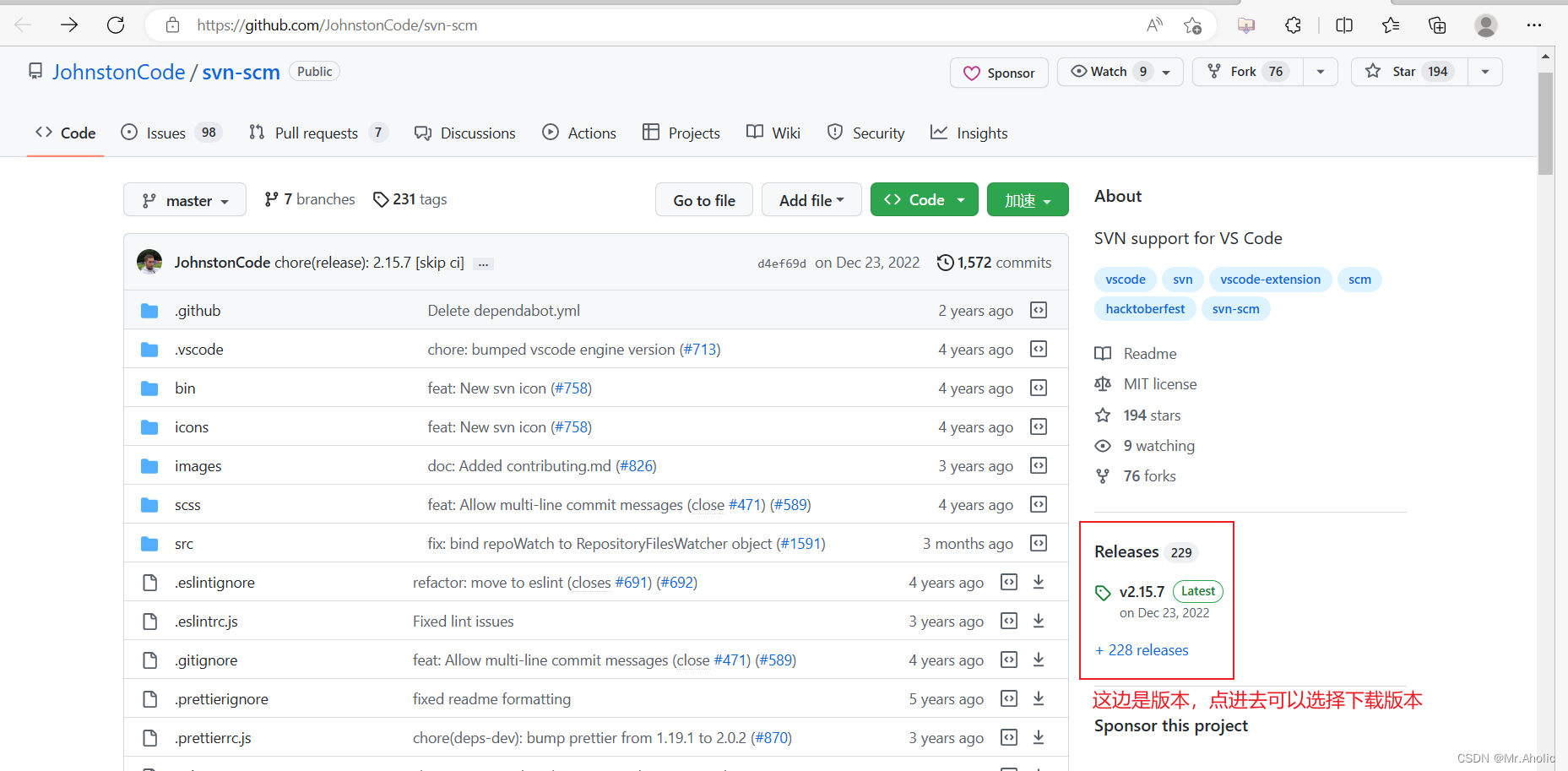Refresh the page with reload icon
The height and width of the screenshot is (771, 1568).
coord(116,25)
